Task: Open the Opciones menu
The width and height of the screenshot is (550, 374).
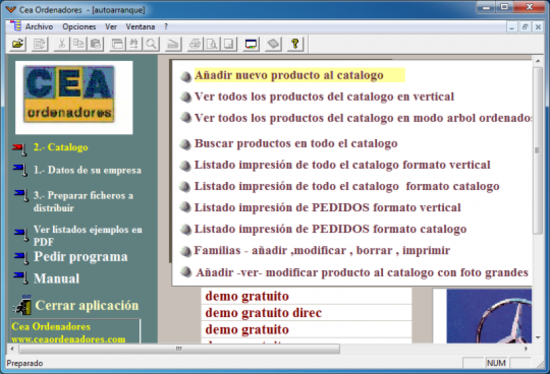Action: 79,27
